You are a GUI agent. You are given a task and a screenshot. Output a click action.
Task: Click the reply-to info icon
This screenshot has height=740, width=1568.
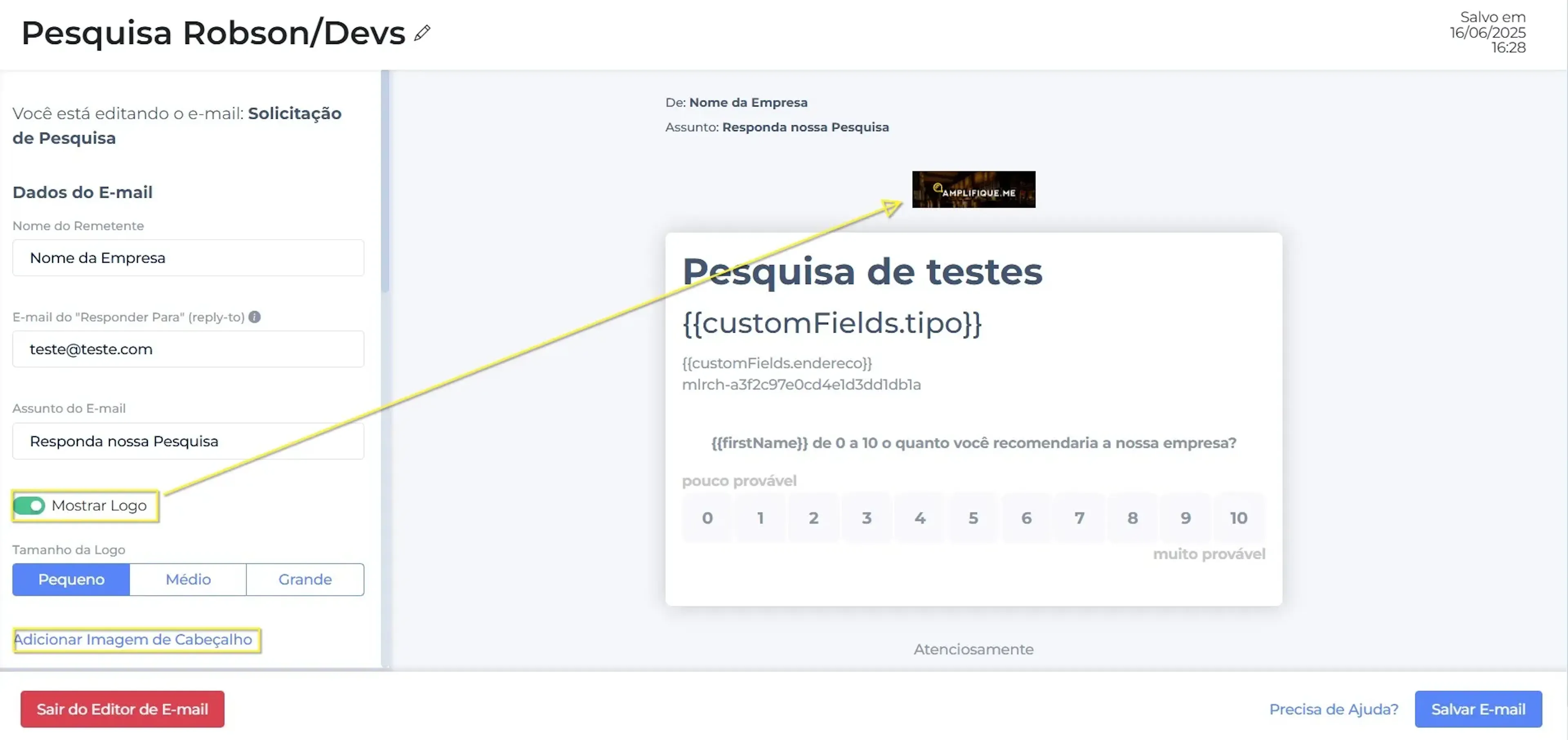pos(254,317)
